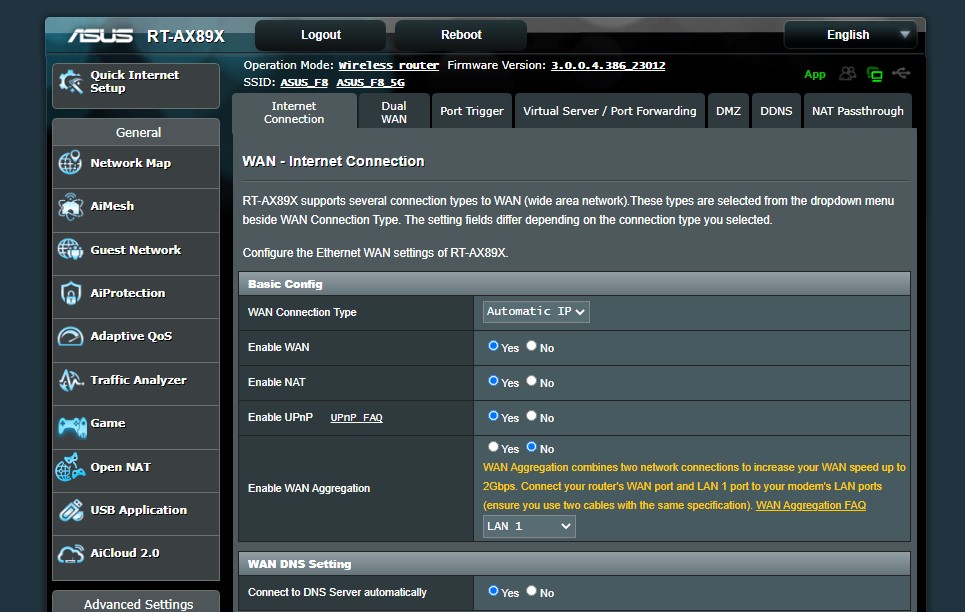Viewport: 965px width, 612px height.
Task: Open Adaptive QoS menu item
Action: (136, 340)
